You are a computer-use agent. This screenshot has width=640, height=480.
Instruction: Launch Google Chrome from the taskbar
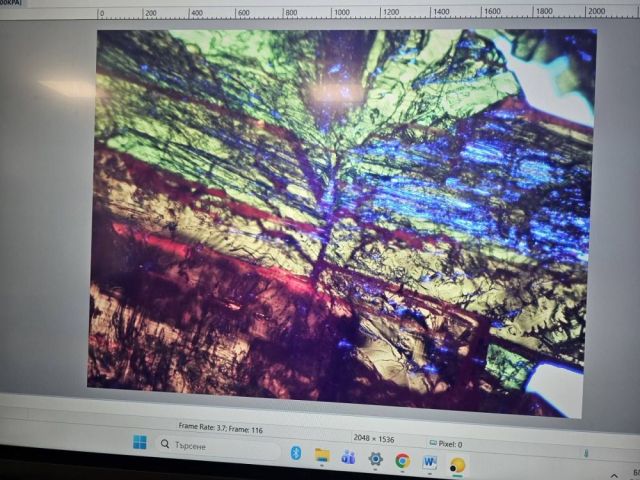click(x=402, y=460)
